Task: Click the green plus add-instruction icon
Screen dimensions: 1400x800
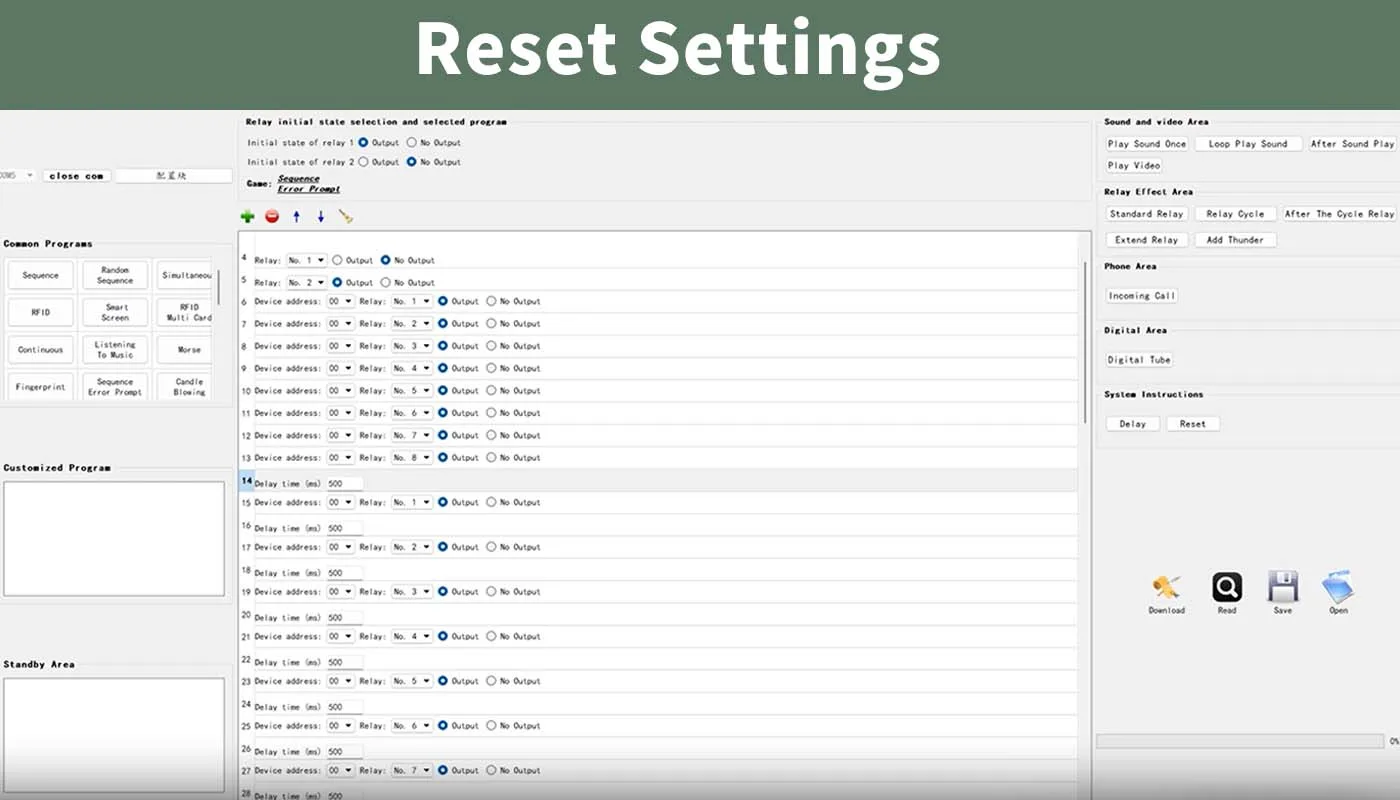Action: [248, 216]
